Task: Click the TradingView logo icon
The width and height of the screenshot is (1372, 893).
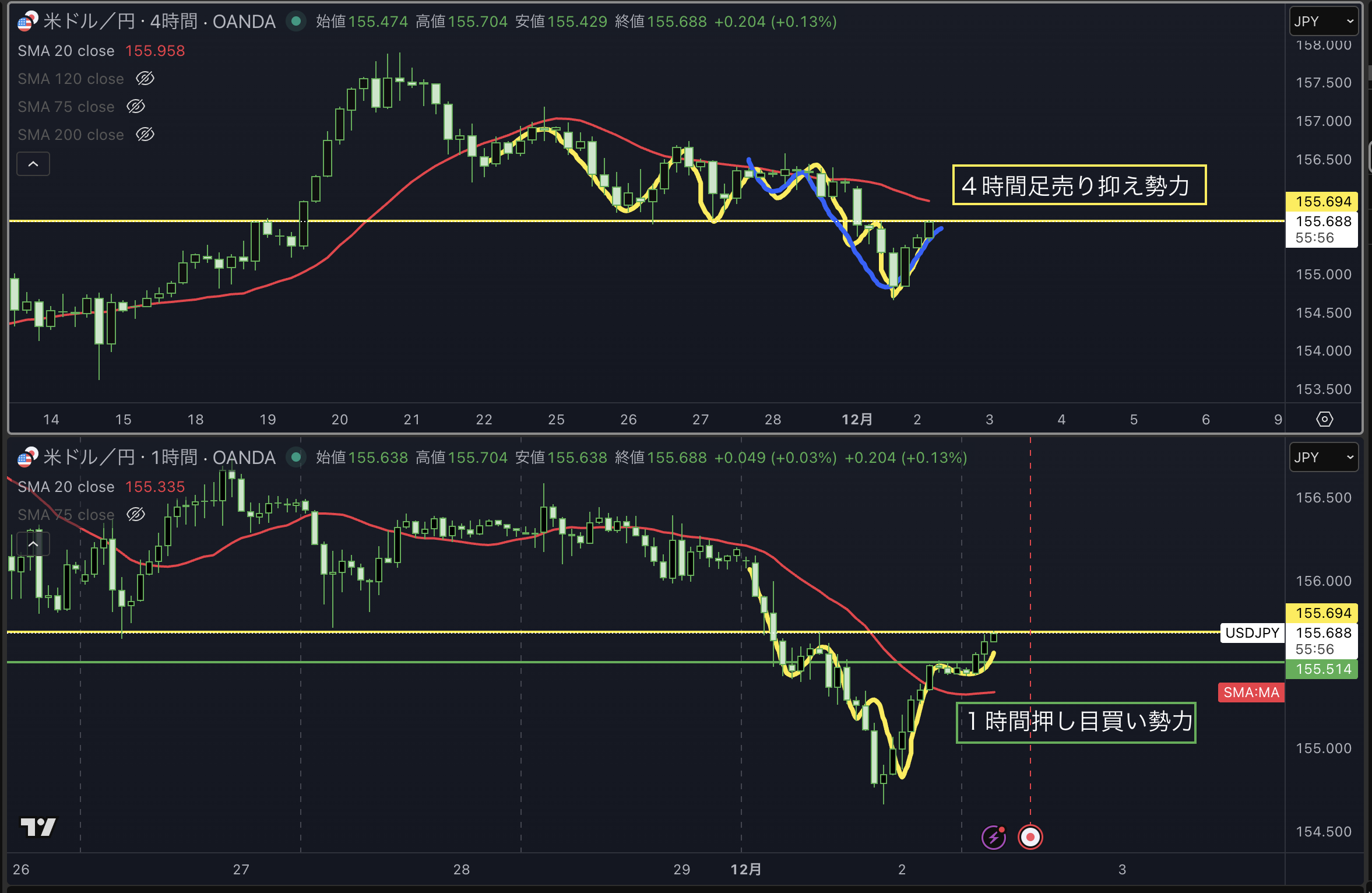Action: coord(38,827)
